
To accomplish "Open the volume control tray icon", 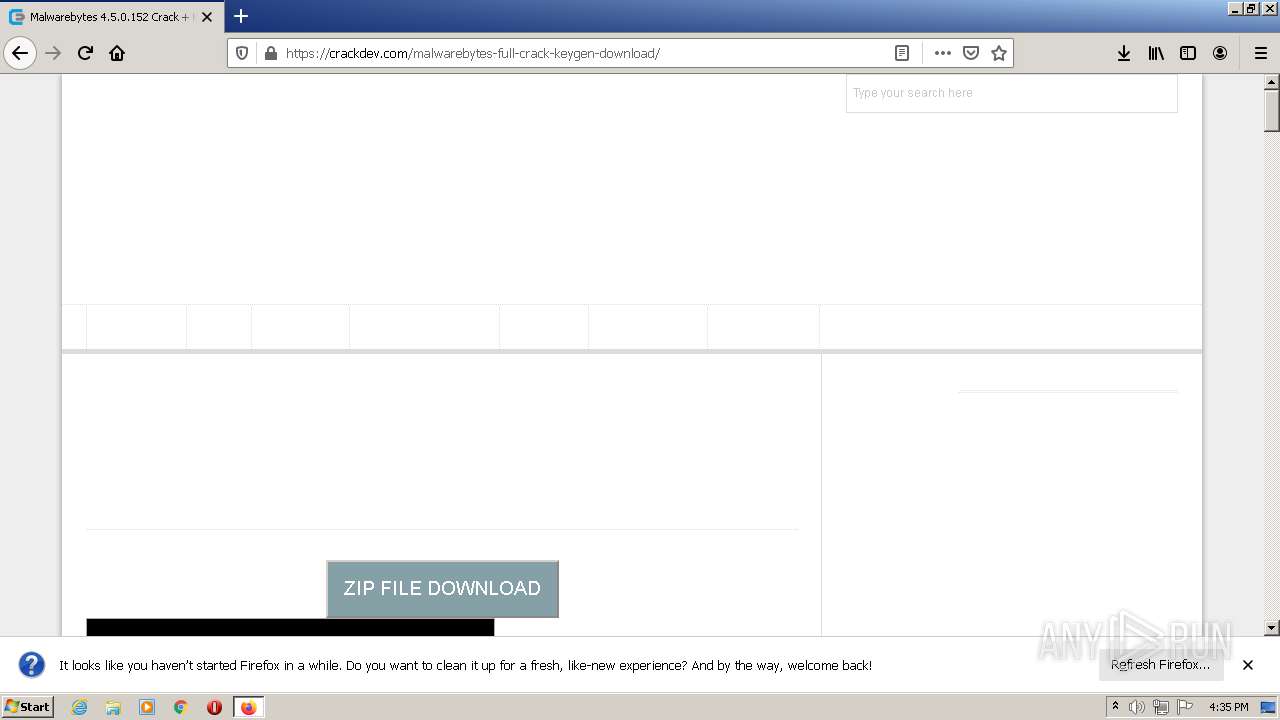I will pyautogui.click(x=1137, y=707).
